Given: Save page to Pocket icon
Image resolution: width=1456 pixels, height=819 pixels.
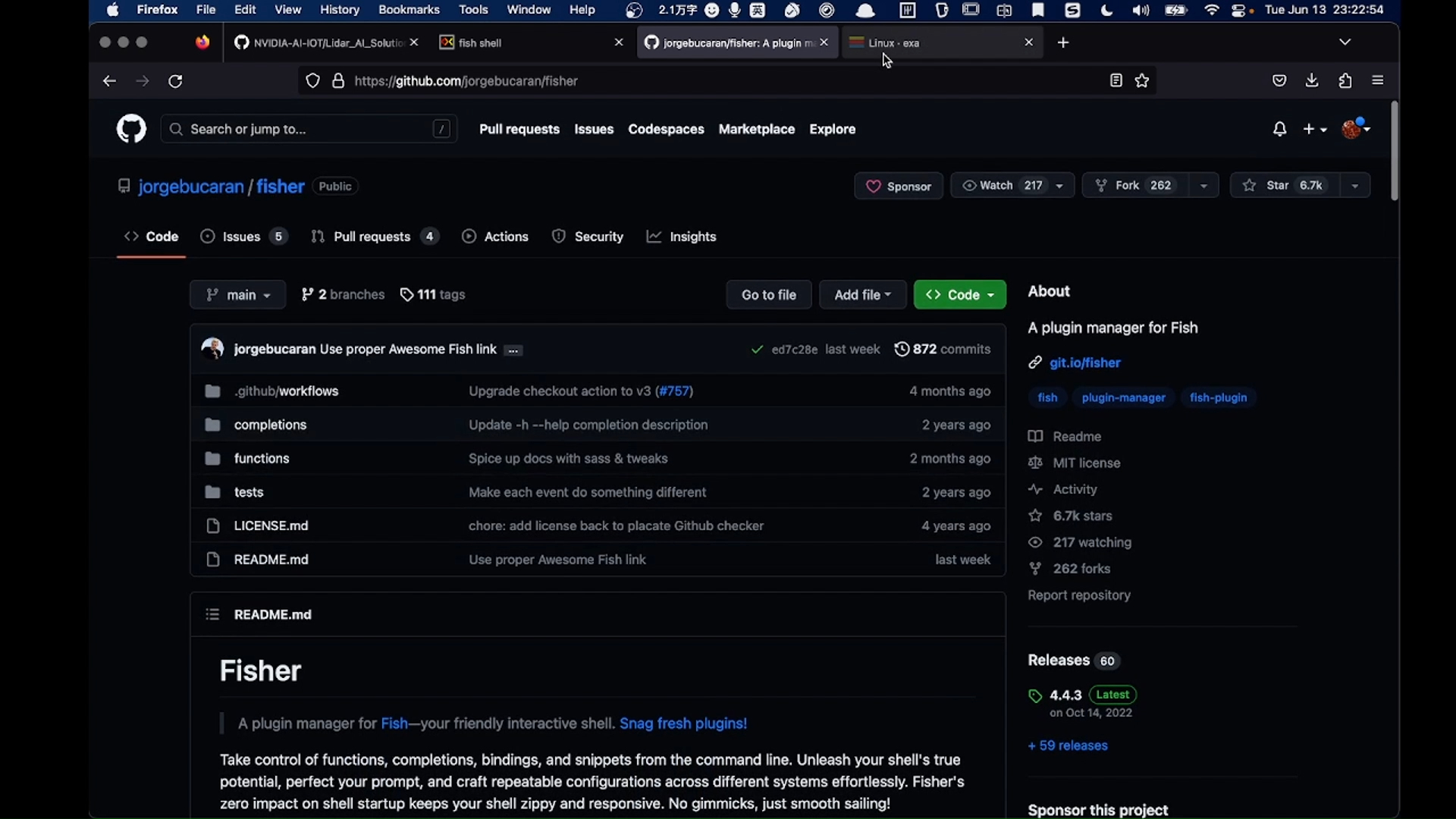Looking at the screenshot, I should coord(1279,80).
